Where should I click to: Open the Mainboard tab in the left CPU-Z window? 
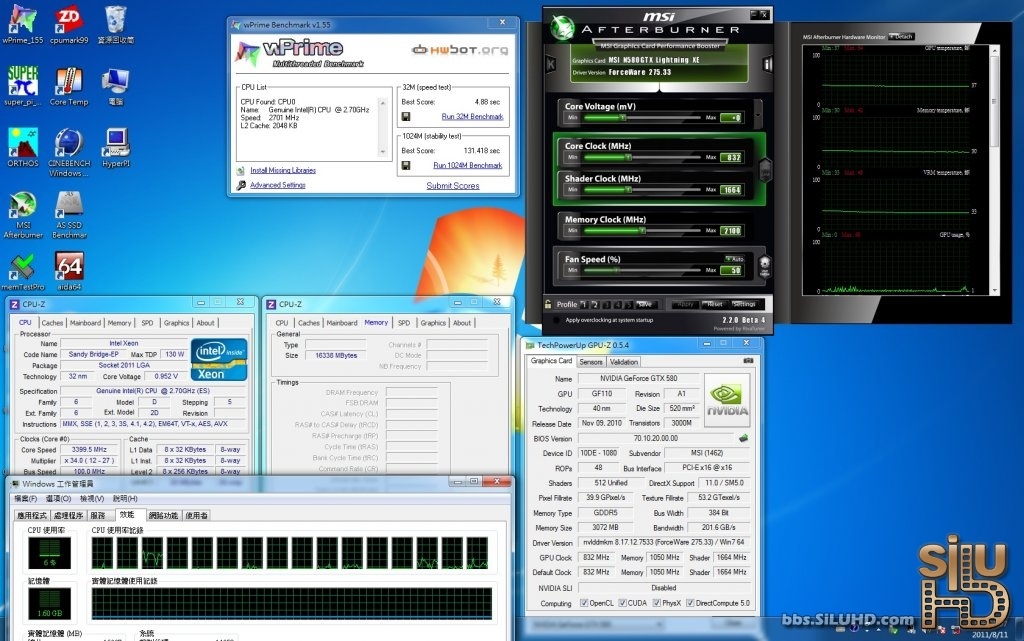[x=85, y=323]
